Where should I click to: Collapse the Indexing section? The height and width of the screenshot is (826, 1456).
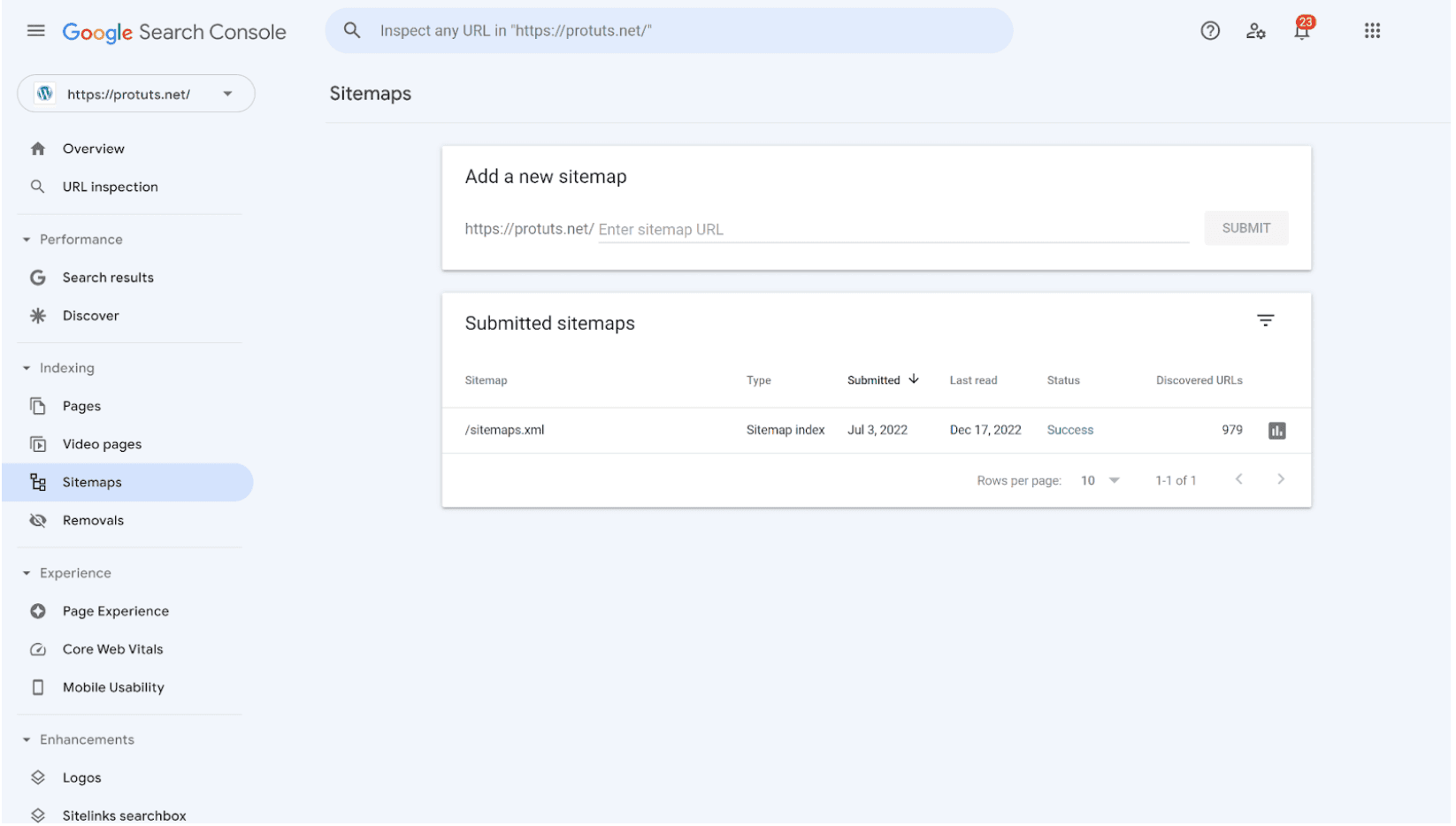point(26,368)
